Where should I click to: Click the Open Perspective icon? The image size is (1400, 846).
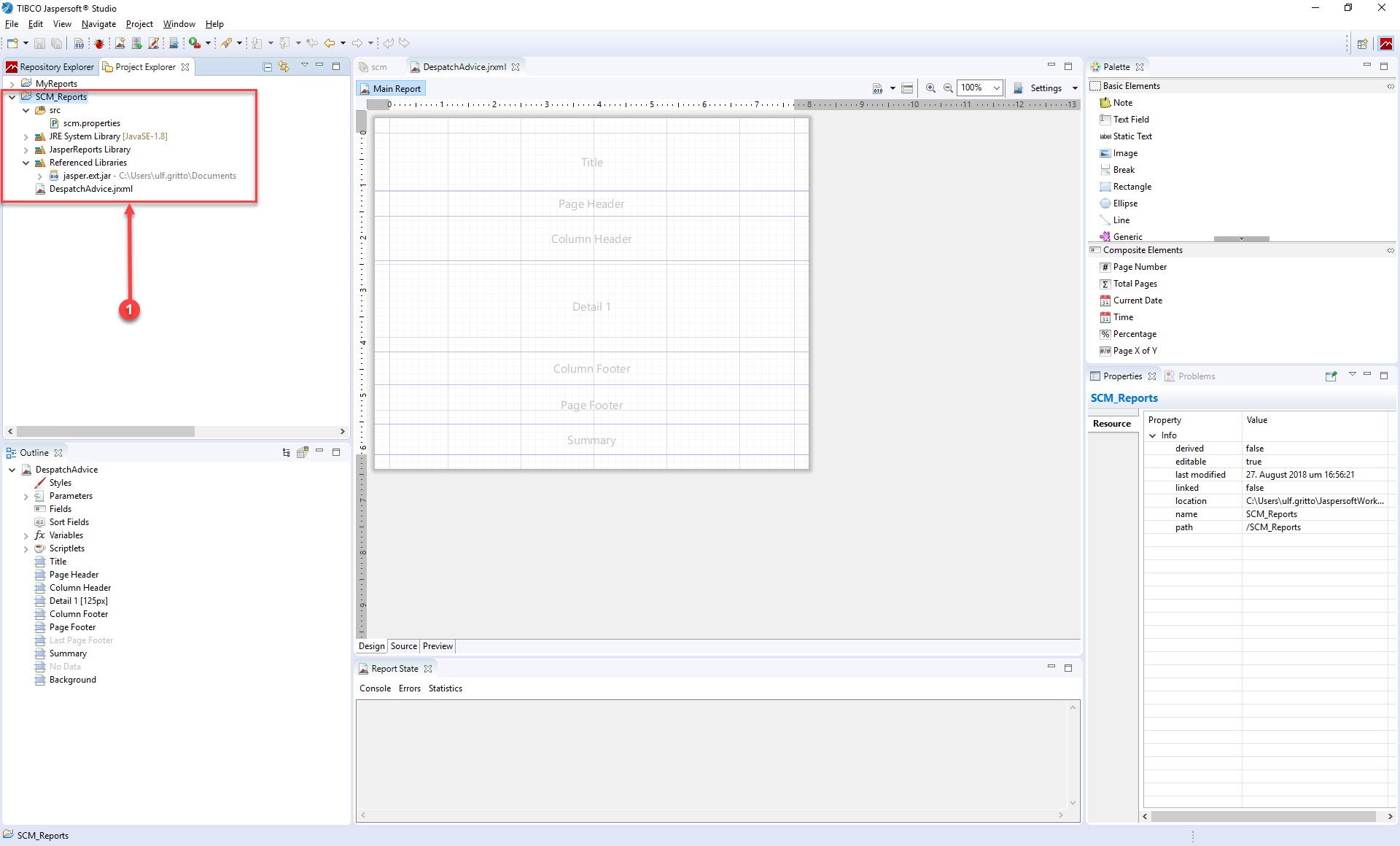coord(1362,44)
